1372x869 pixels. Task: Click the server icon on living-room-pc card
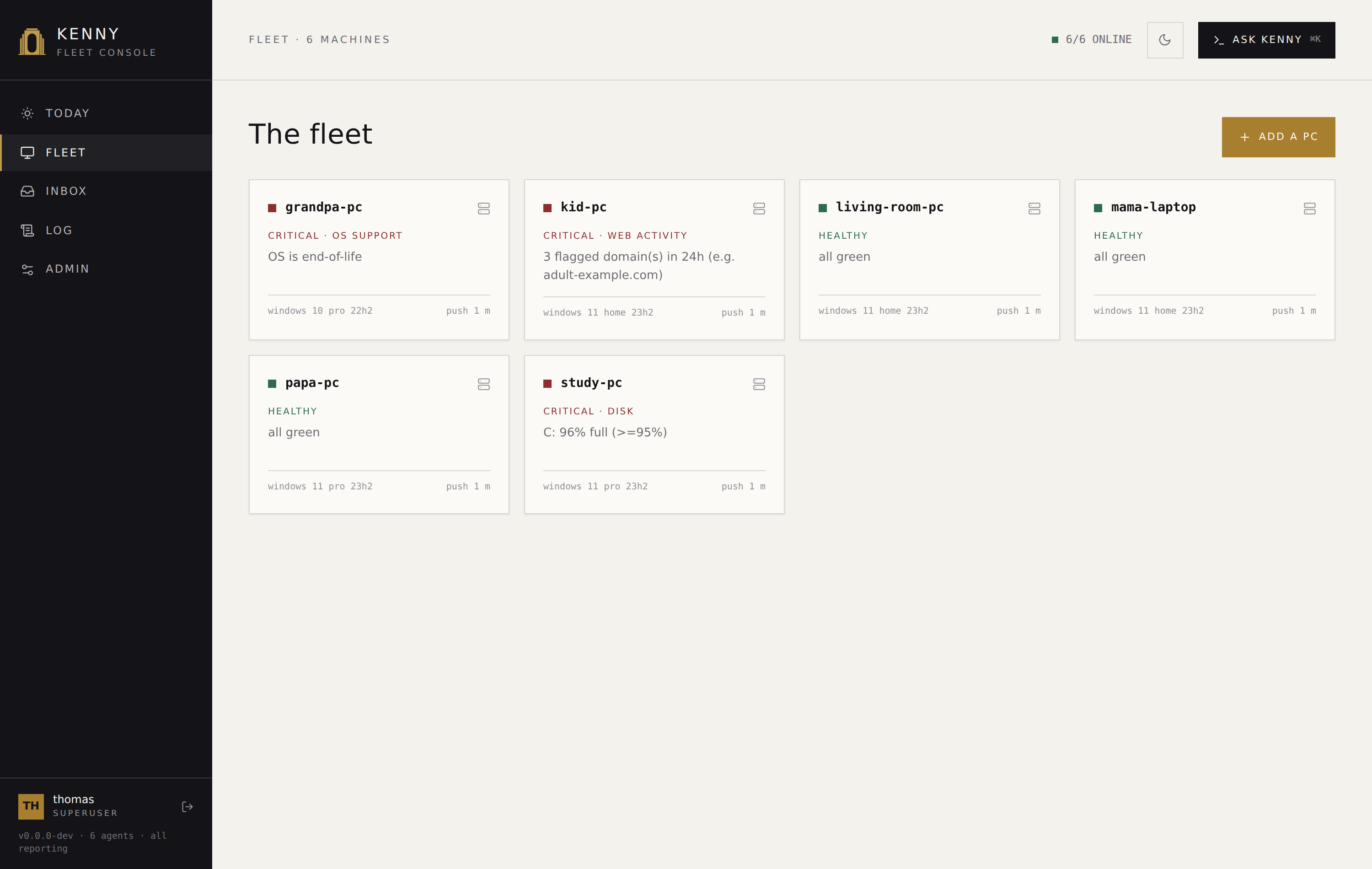tap(1034, 209)
